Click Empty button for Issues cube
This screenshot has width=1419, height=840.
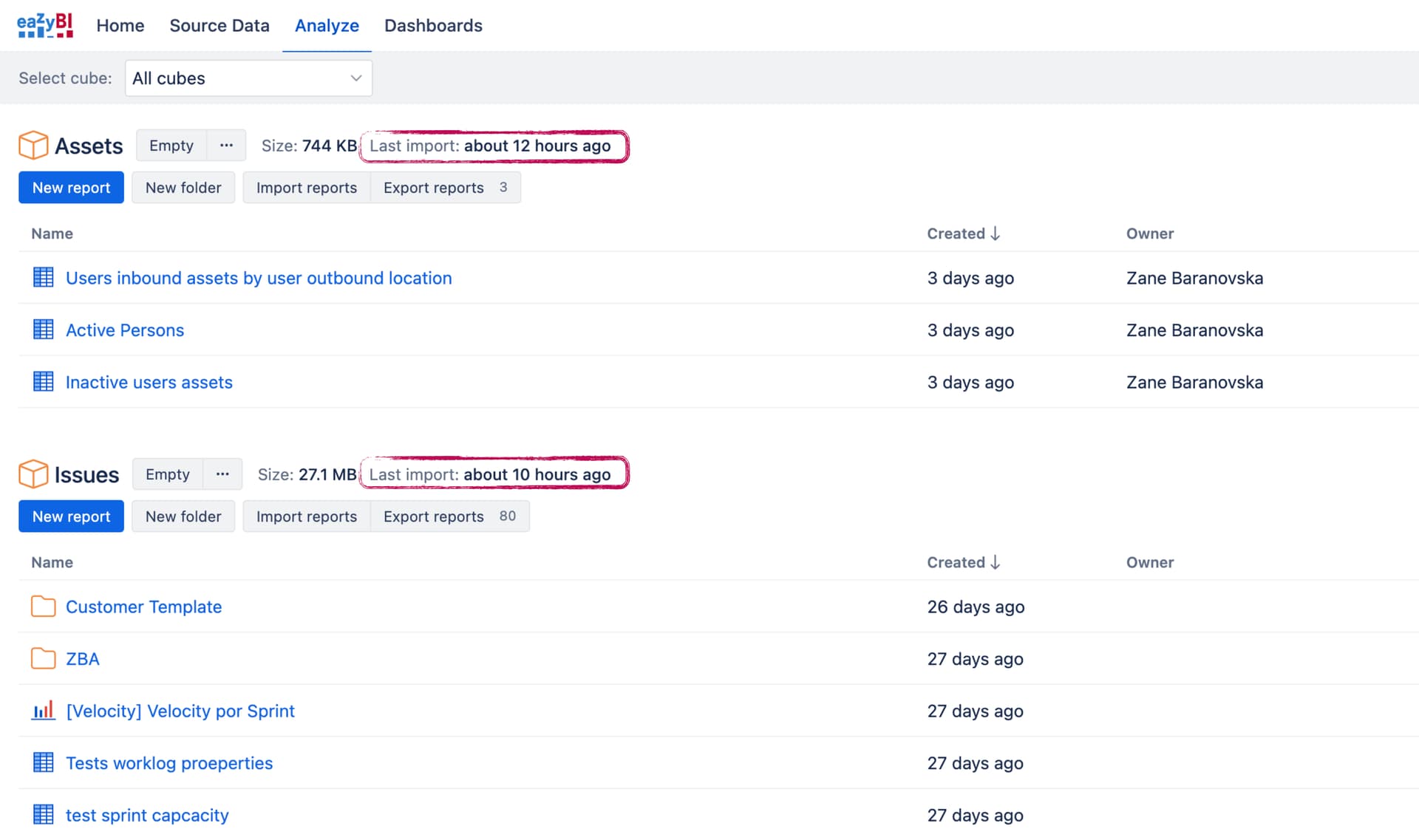[x=168, y=474]
